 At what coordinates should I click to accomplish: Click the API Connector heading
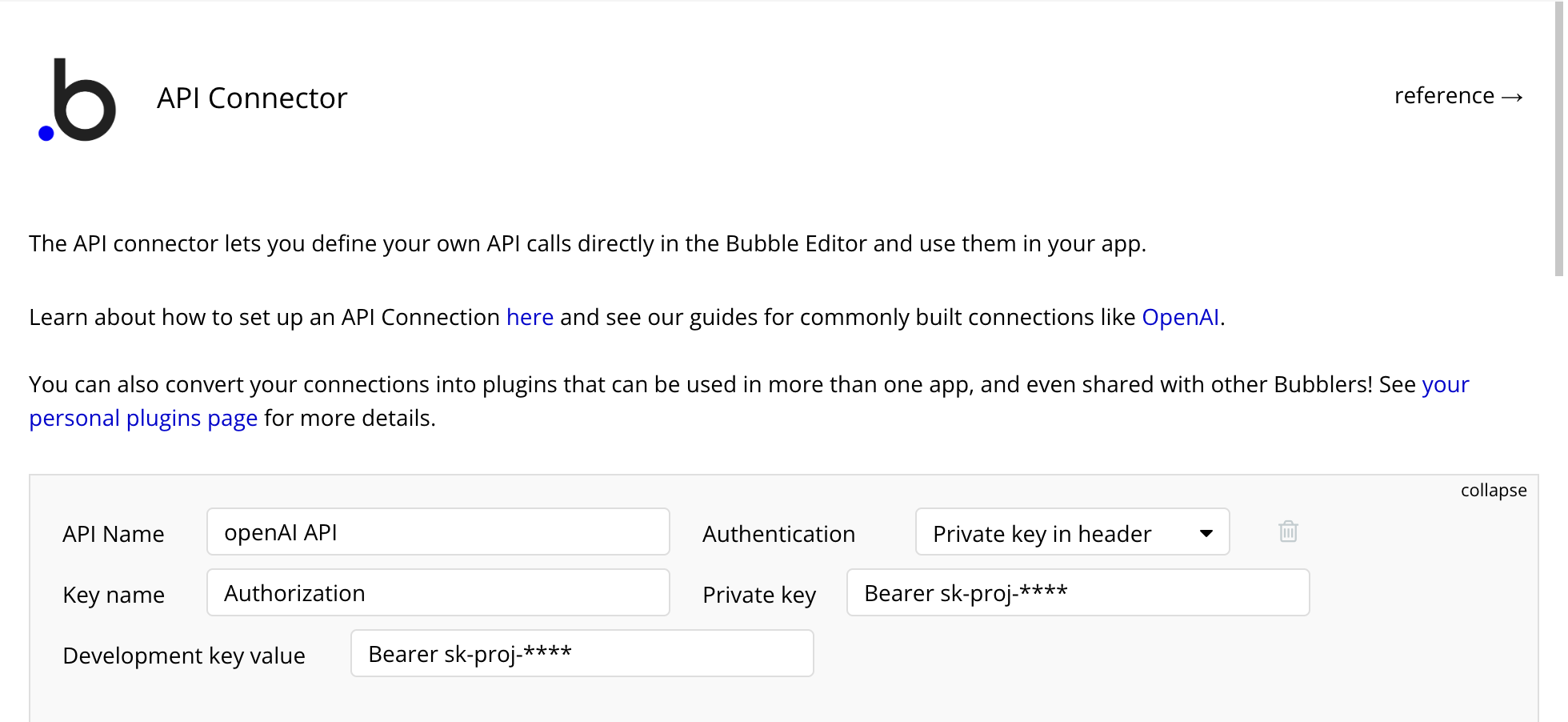click(x=252, y=98)
